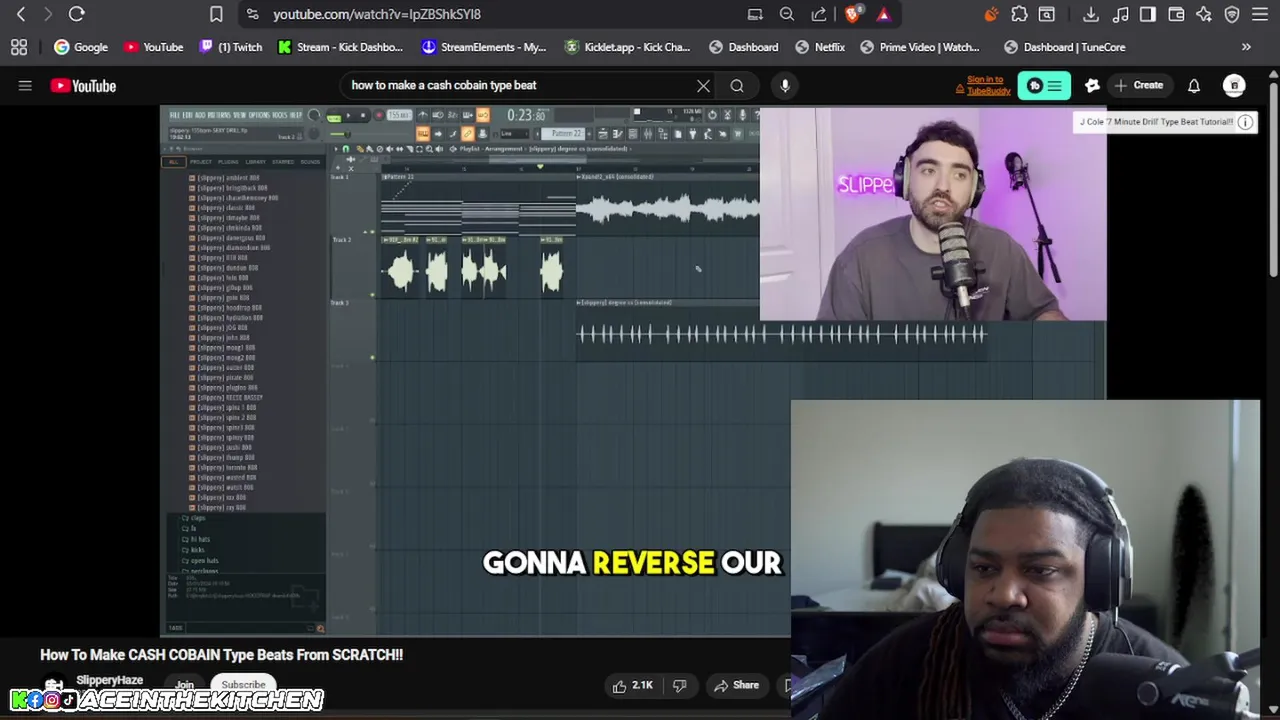Click the Join channel membership button
This screenshot has width=1280, height=720.
coord(185,685)
